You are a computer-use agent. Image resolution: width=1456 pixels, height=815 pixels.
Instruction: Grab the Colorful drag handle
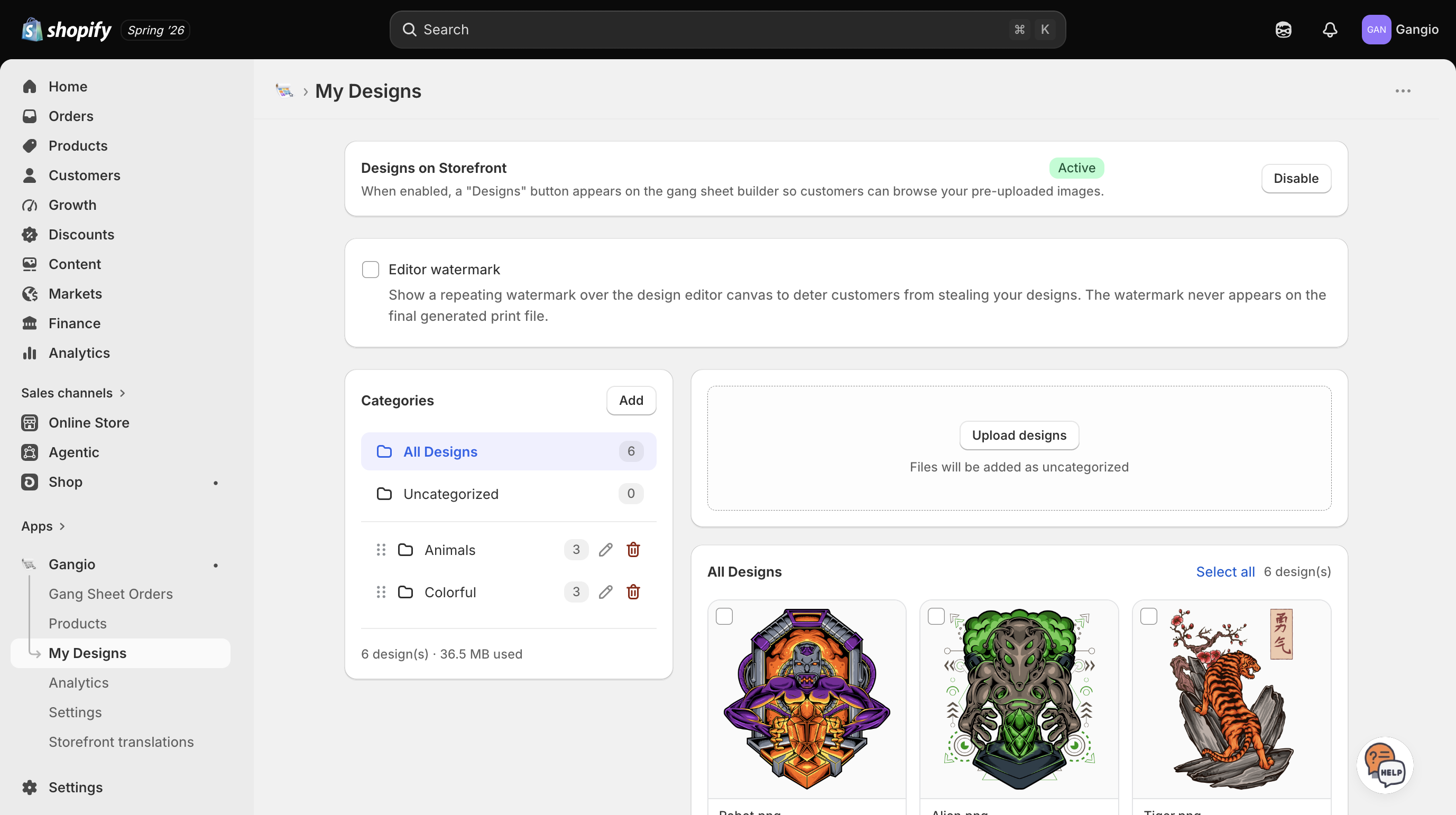(381, 592)
